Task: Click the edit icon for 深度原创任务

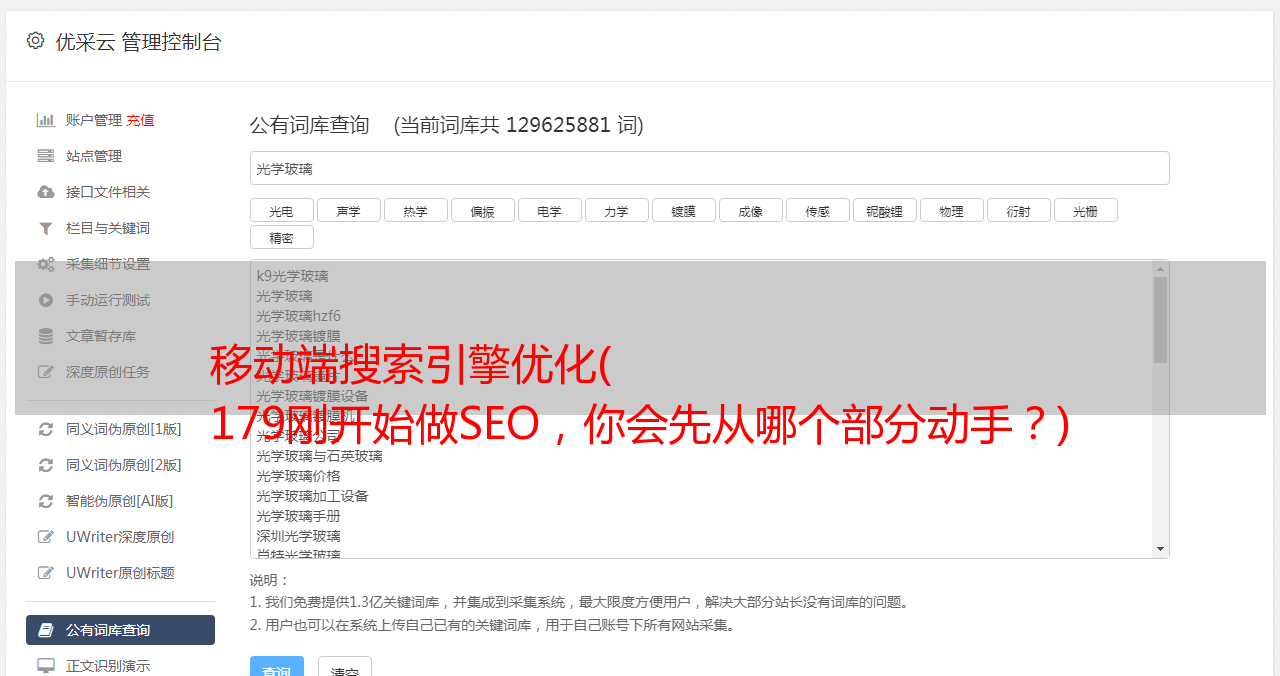Action: click(45, 372)
